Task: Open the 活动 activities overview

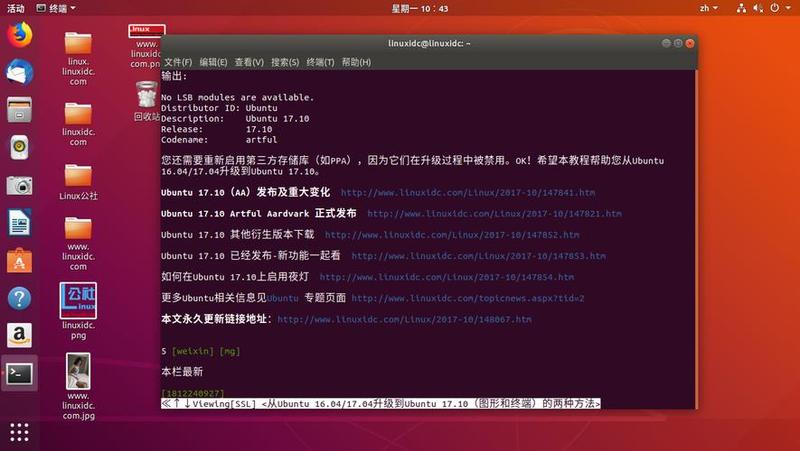Action: click(x=15, y=8)
